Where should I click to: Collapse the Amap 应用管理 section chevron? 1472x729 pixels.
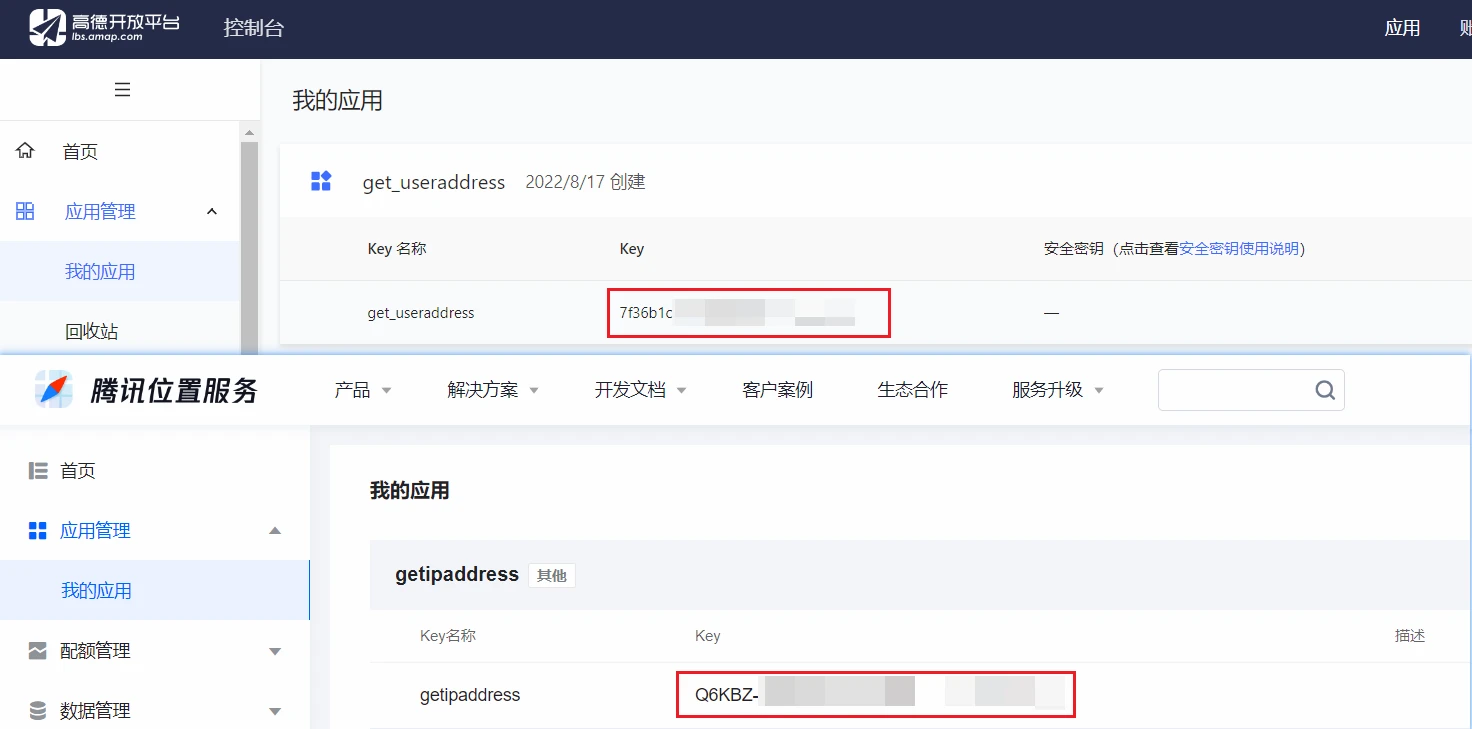coord(212,211)
